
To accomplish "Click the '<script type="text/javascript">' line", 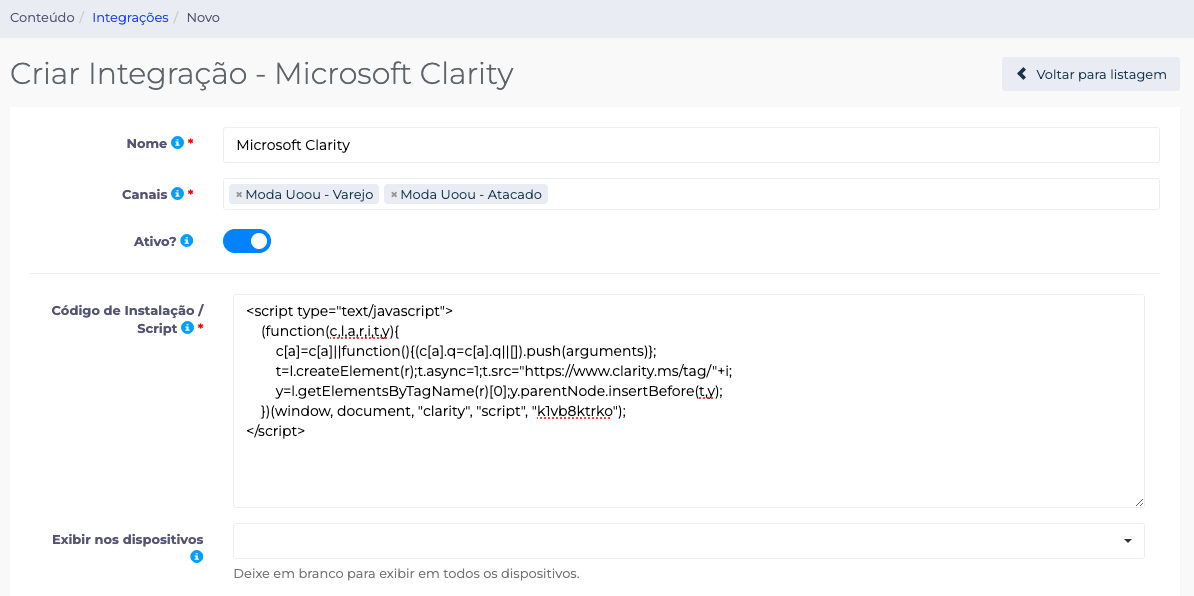I will [x=350, y=311].
